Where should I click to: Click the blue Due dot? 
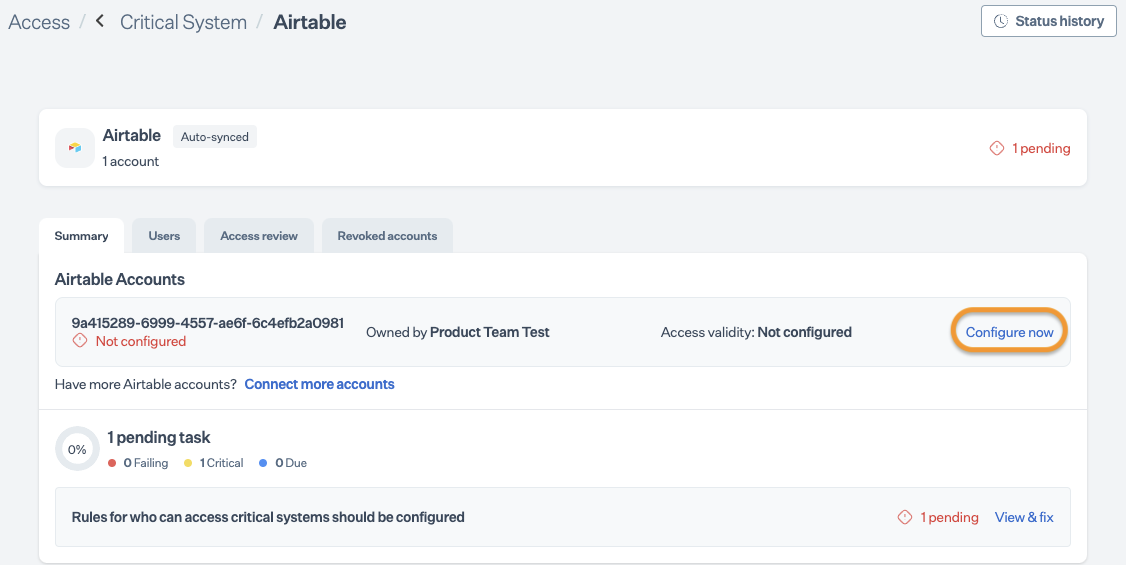263,463
